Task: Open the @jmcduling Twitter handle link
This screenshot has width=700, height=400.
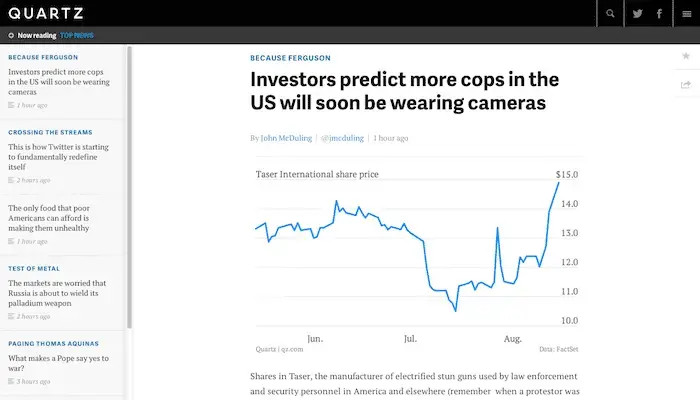Action: click(344, 138)
